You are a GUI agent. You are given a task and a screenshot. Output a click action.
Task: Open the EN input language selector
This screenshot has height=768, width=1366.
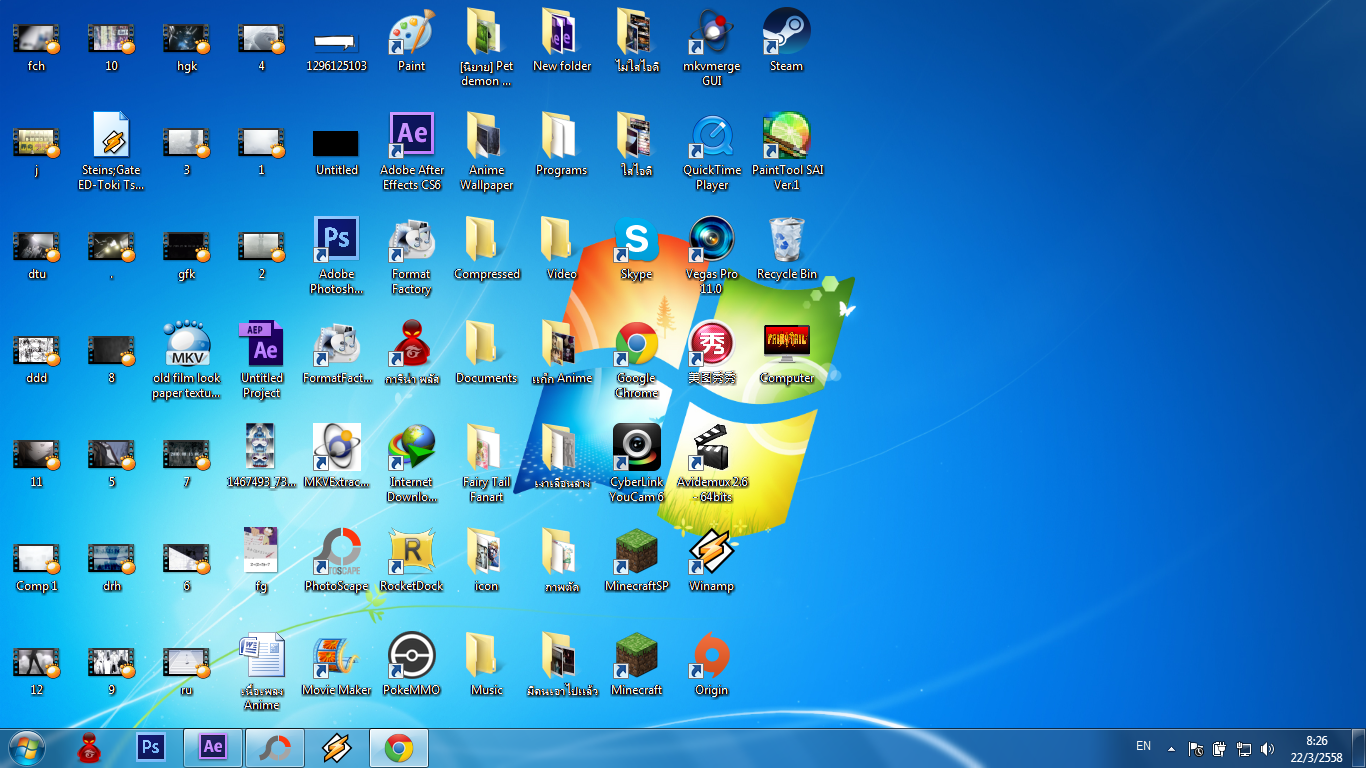point(1144,746)
